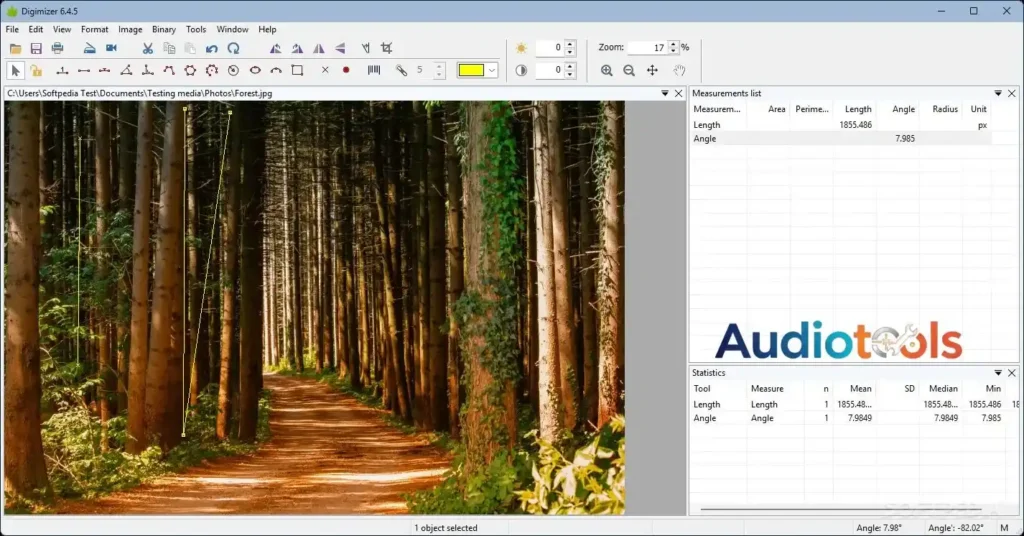Viewport: 1024px width, 536px height.
Task: Increase line width 5 stepper
Action: (440, 66)
